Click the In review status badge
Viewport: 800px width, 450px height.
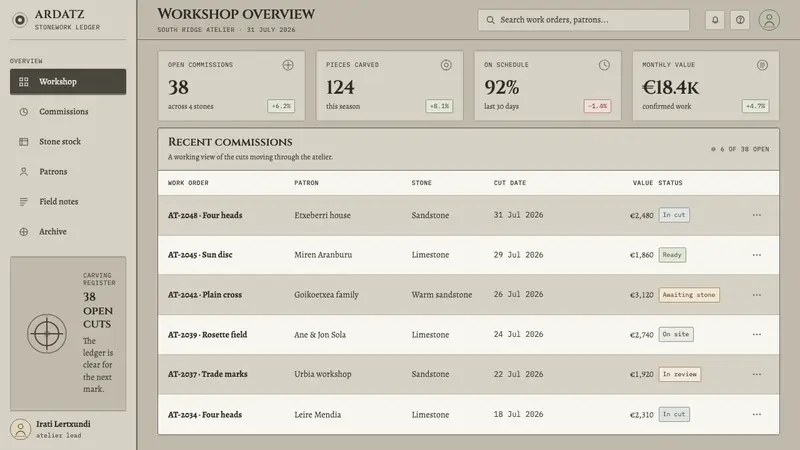(680, 374)
